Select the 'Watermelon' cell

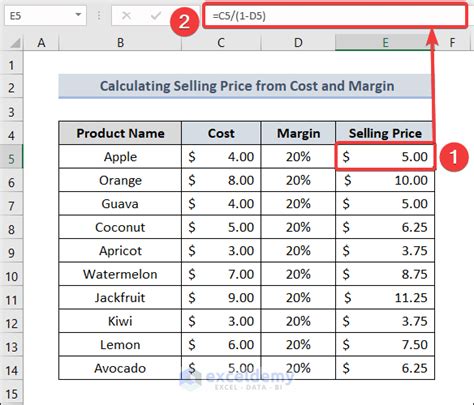coord(120,274)
